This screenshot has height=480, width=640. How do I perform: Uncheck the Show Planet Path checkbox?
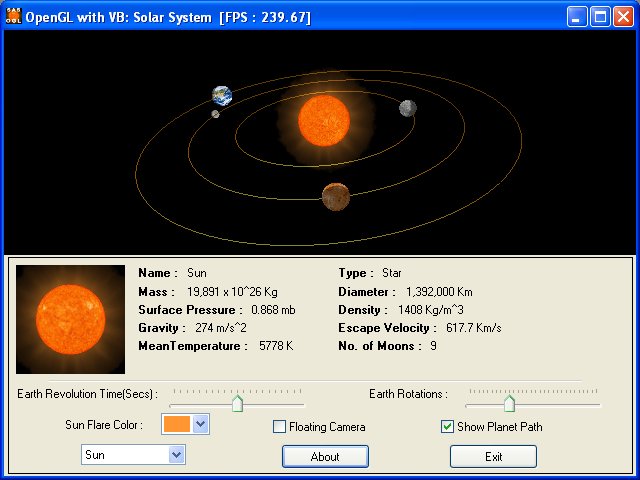click(448, 427)
